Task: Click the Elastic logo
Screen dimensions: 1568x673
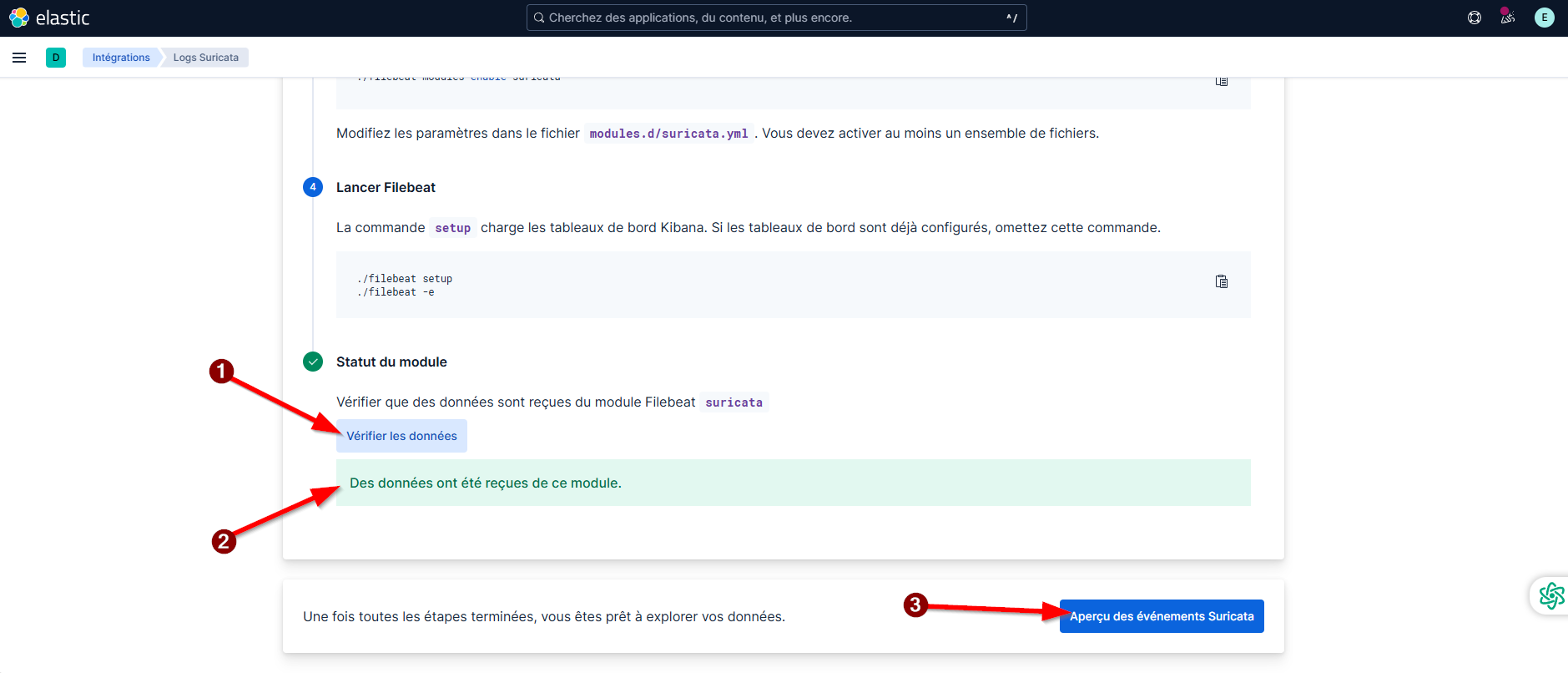Action: point(49,18)
